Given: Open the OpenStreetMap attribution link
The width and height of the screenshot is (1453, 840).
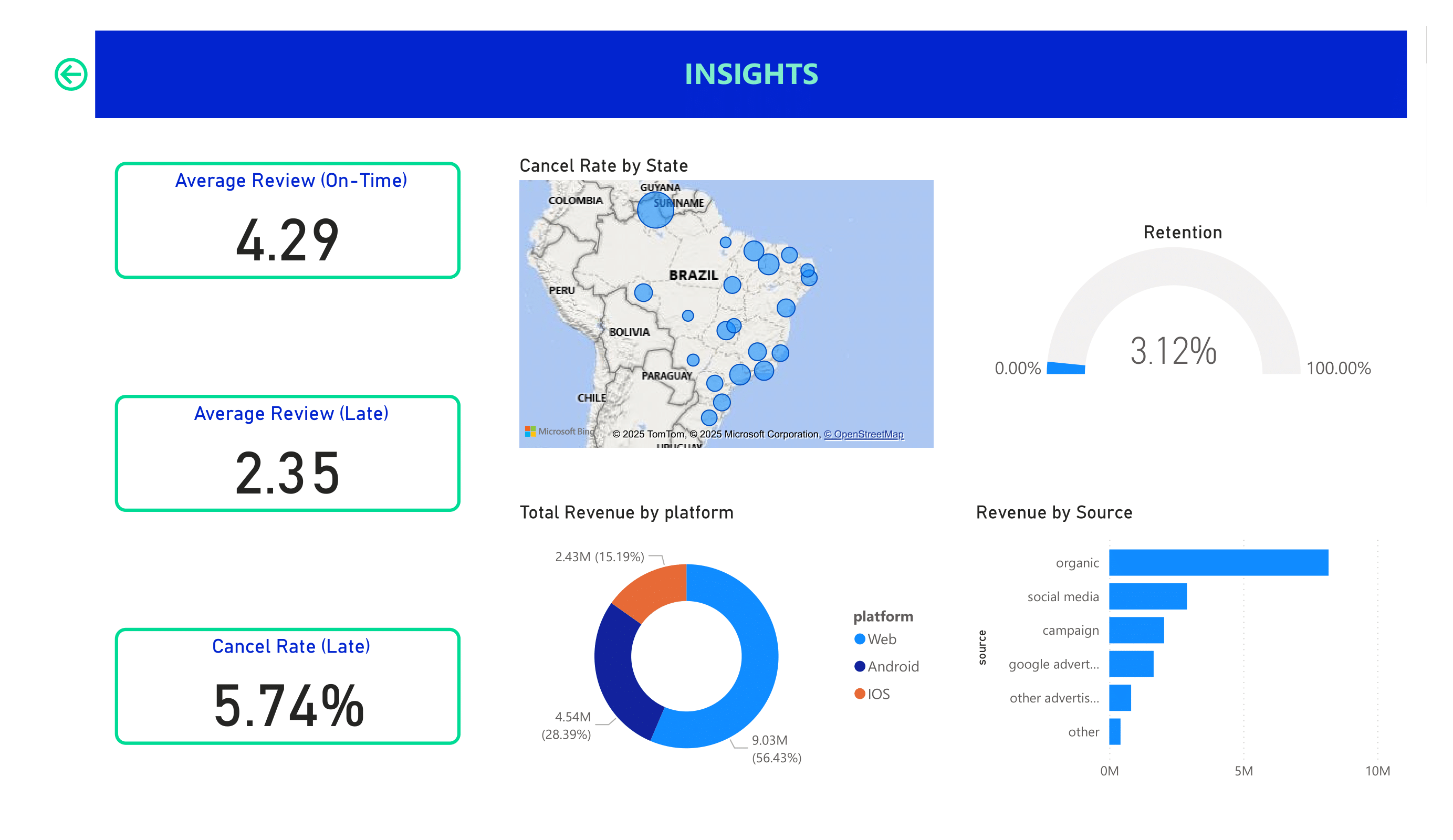Looking at the screenshot, I should coord(863,434).
